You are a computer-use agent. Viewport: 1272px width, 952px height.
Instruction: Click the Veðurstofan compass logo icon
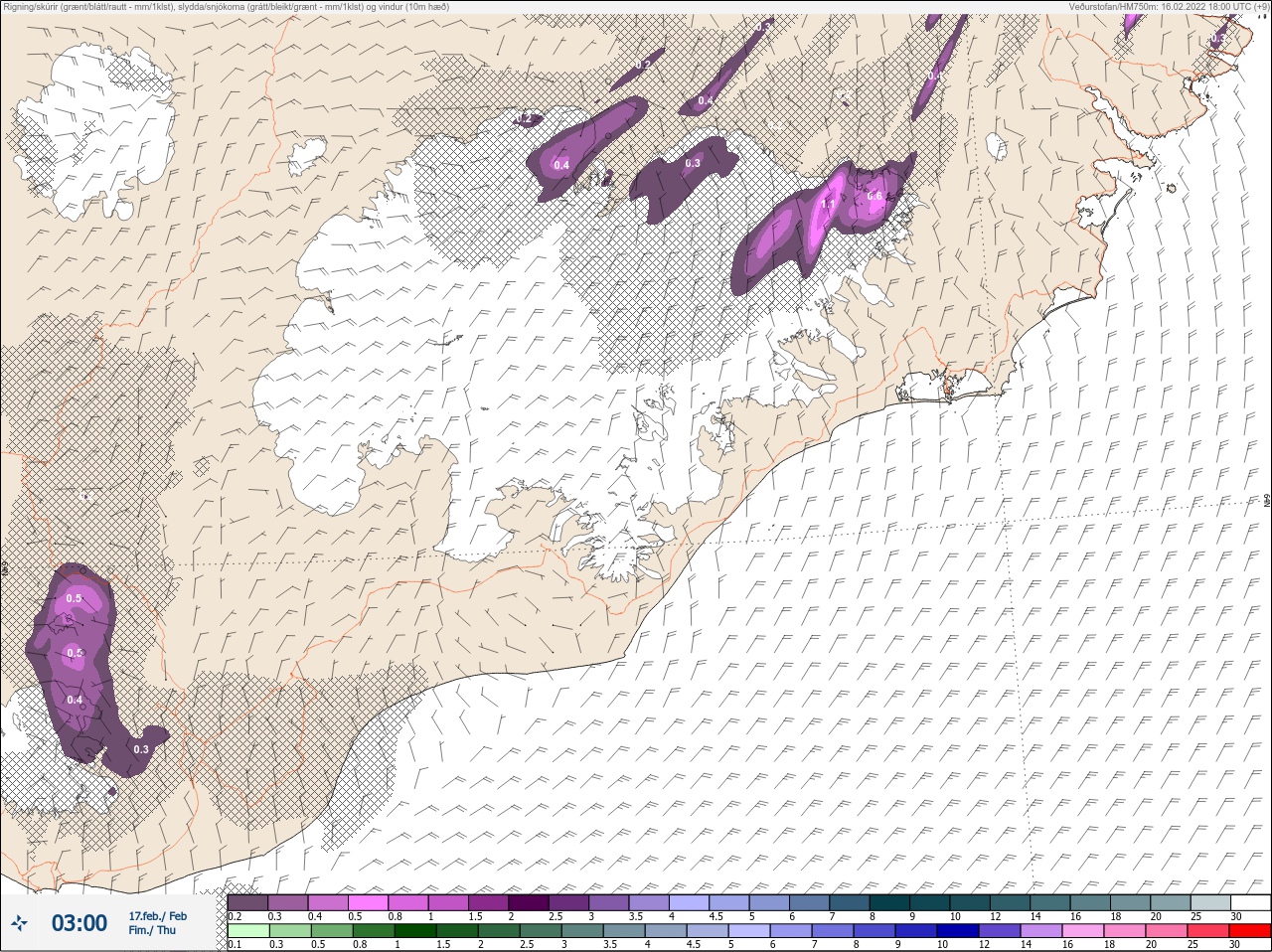19,923
